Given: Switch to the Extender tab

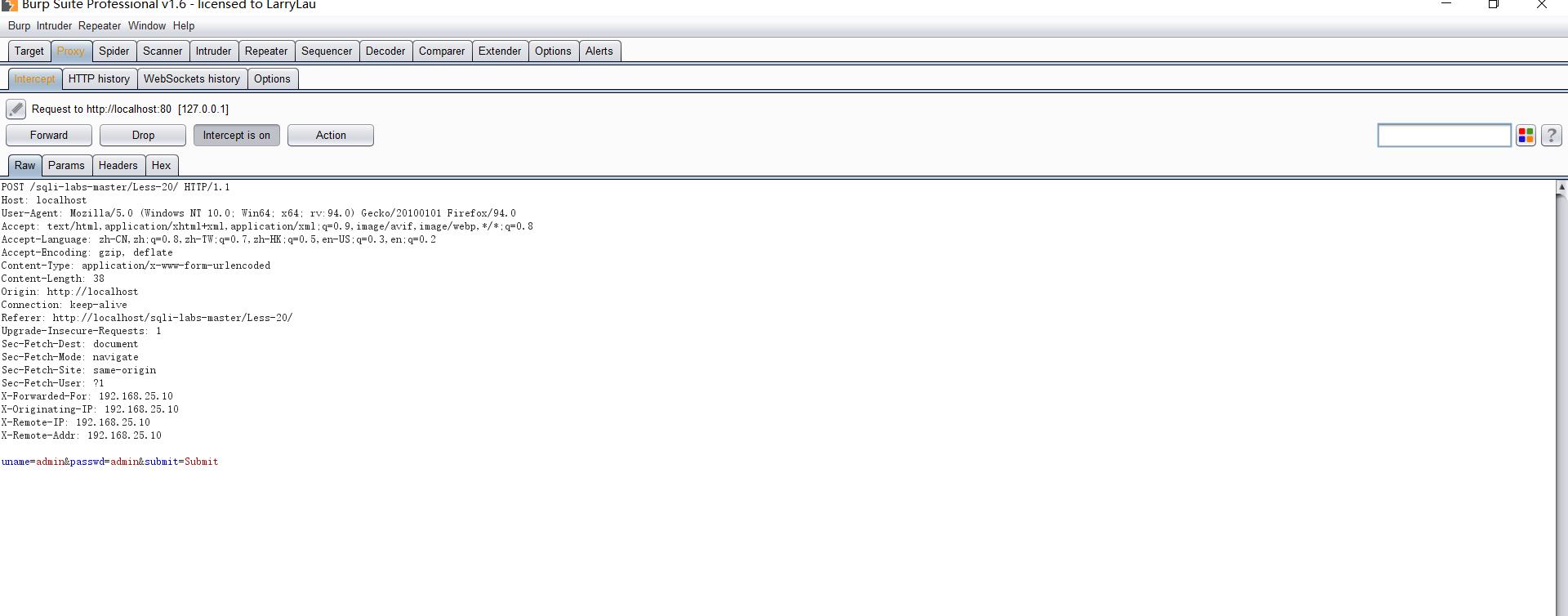Looking at the screenshot, I should (x=500, y=51).
